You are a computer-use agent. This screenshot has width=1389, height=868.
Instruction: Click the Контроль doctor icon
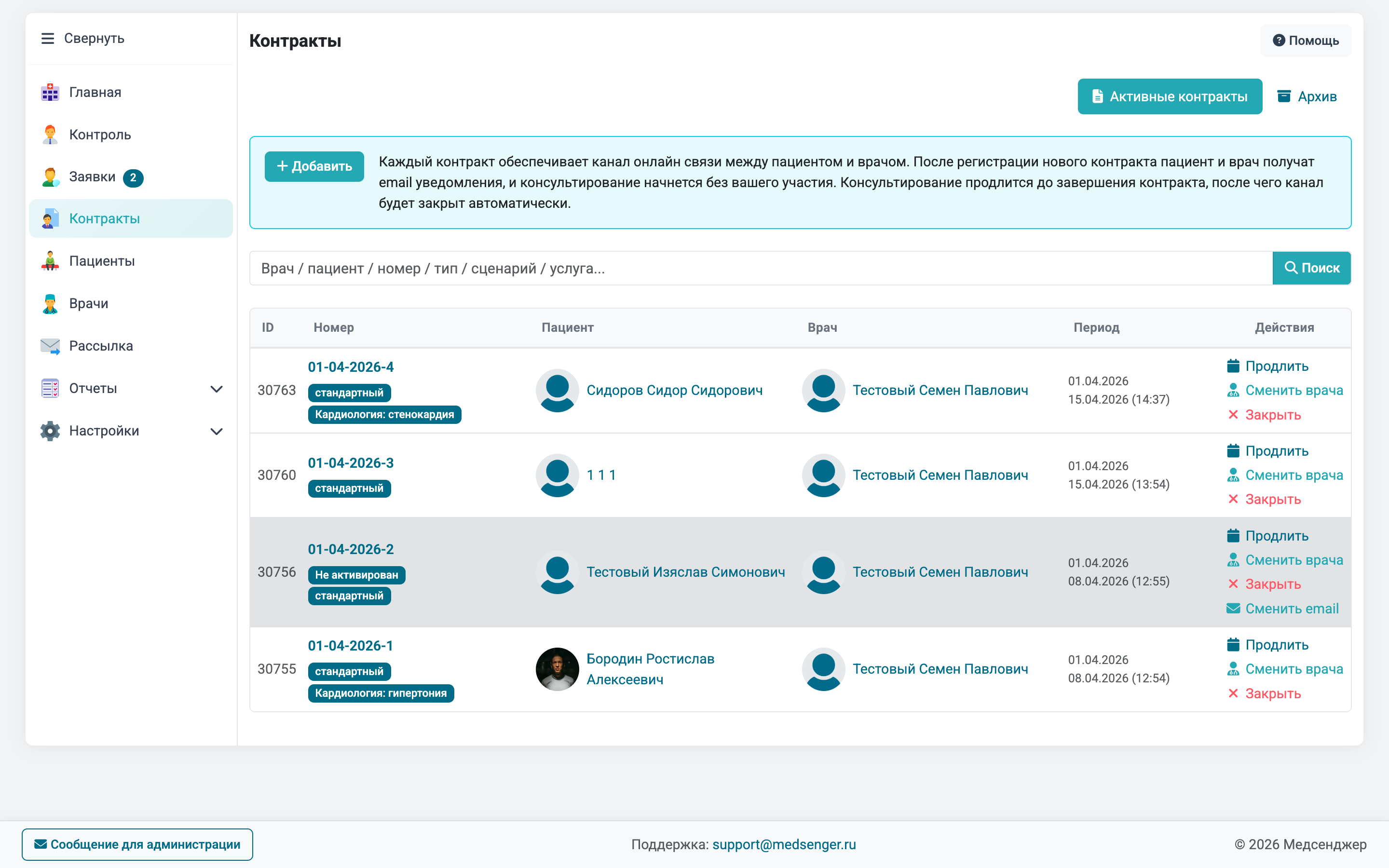click(x=50, y=135)
